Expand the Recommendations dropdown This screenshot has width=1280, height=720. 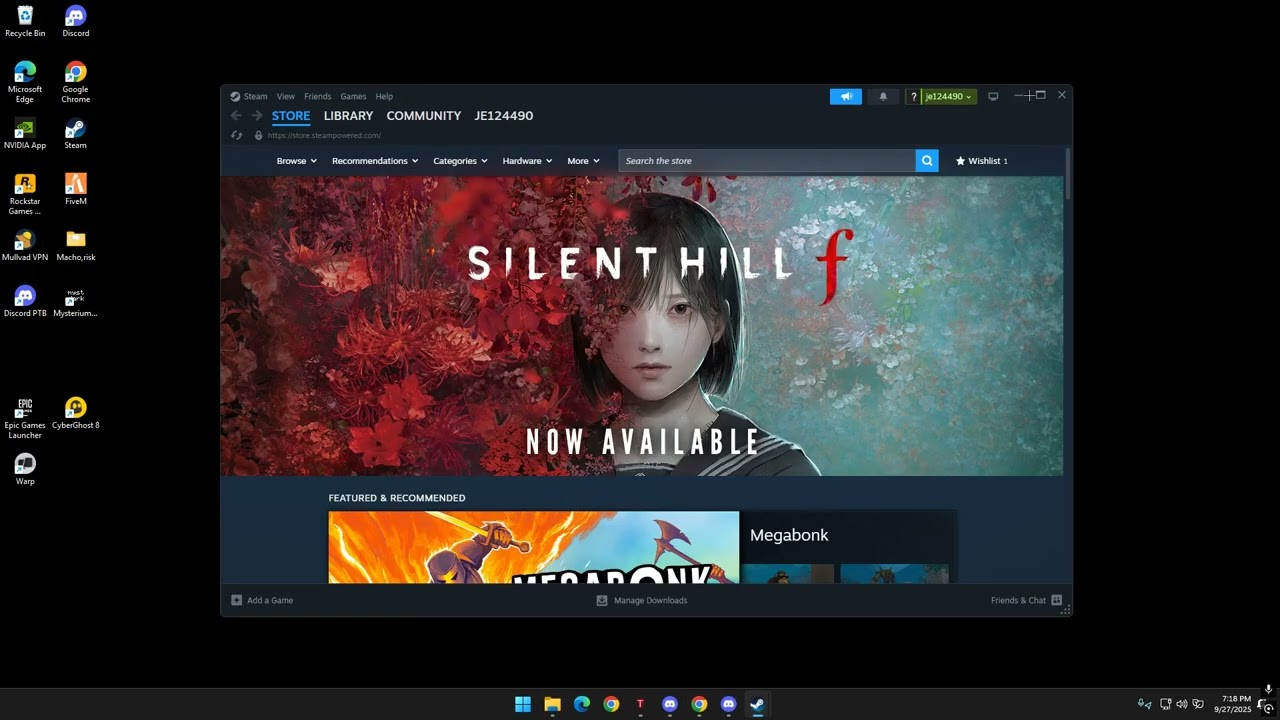376,161
